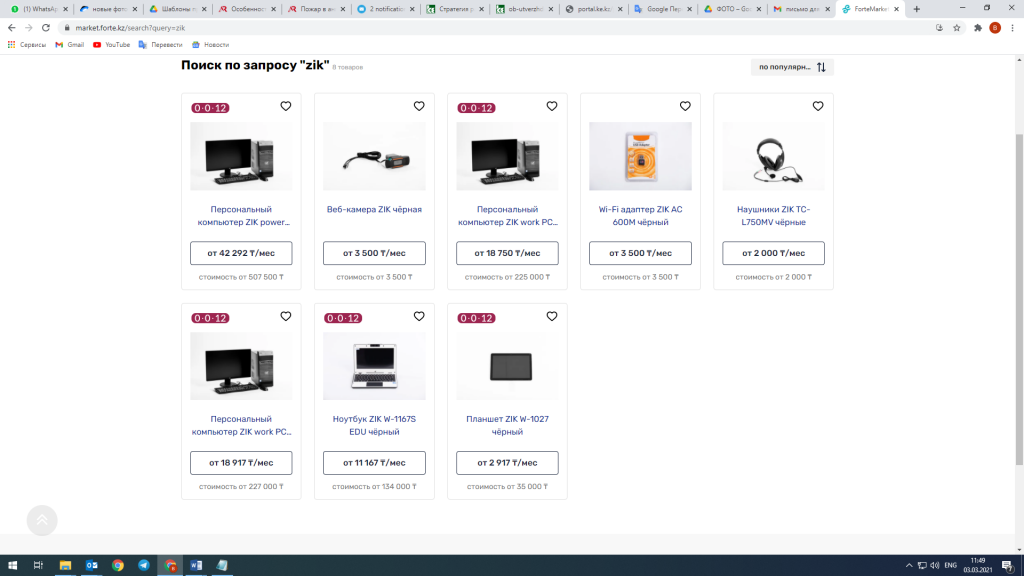Open the YouTube bookmark

point(111,45)
